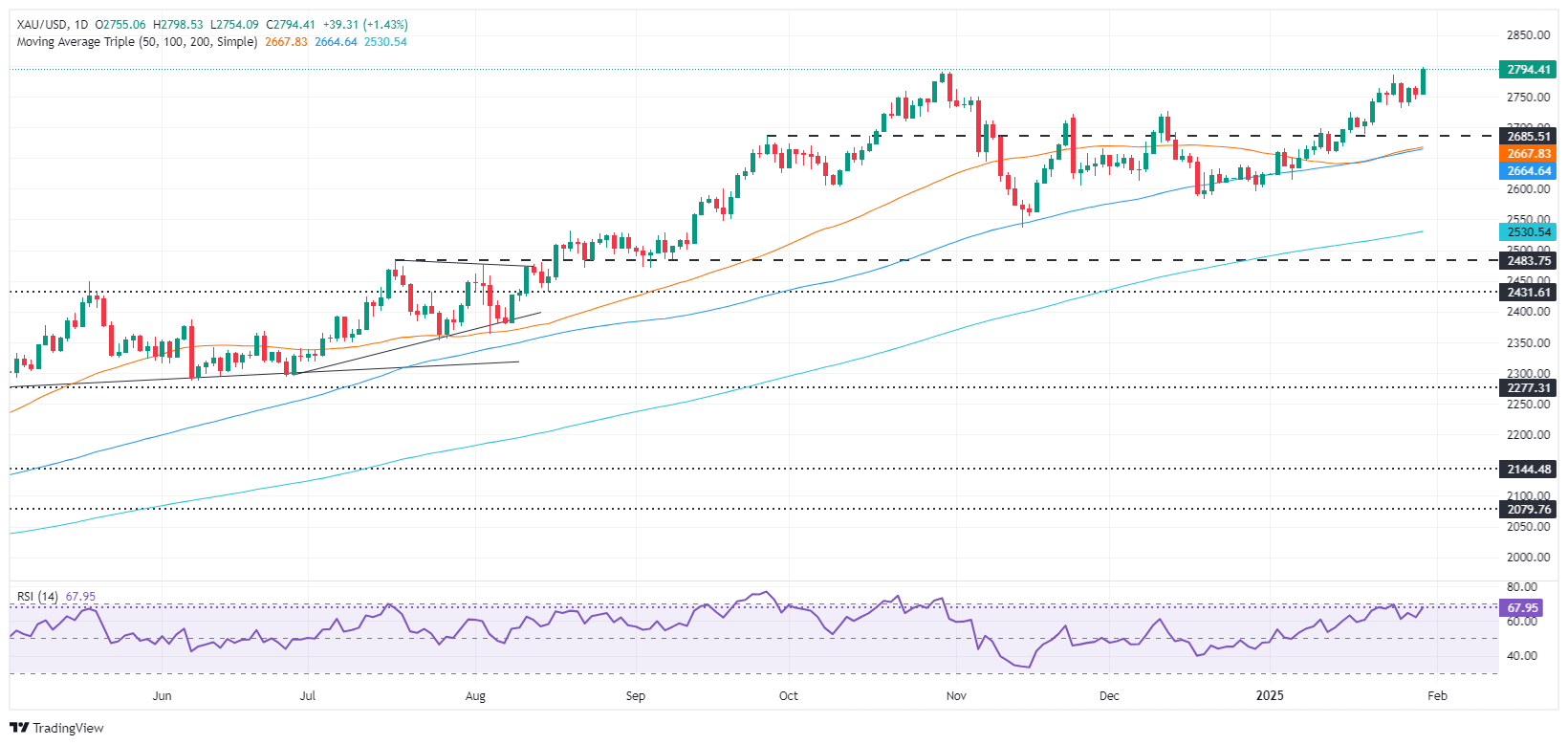Click the TradingView logo icon
This screenshot has width=1568, height=745.
pos(19,728)
